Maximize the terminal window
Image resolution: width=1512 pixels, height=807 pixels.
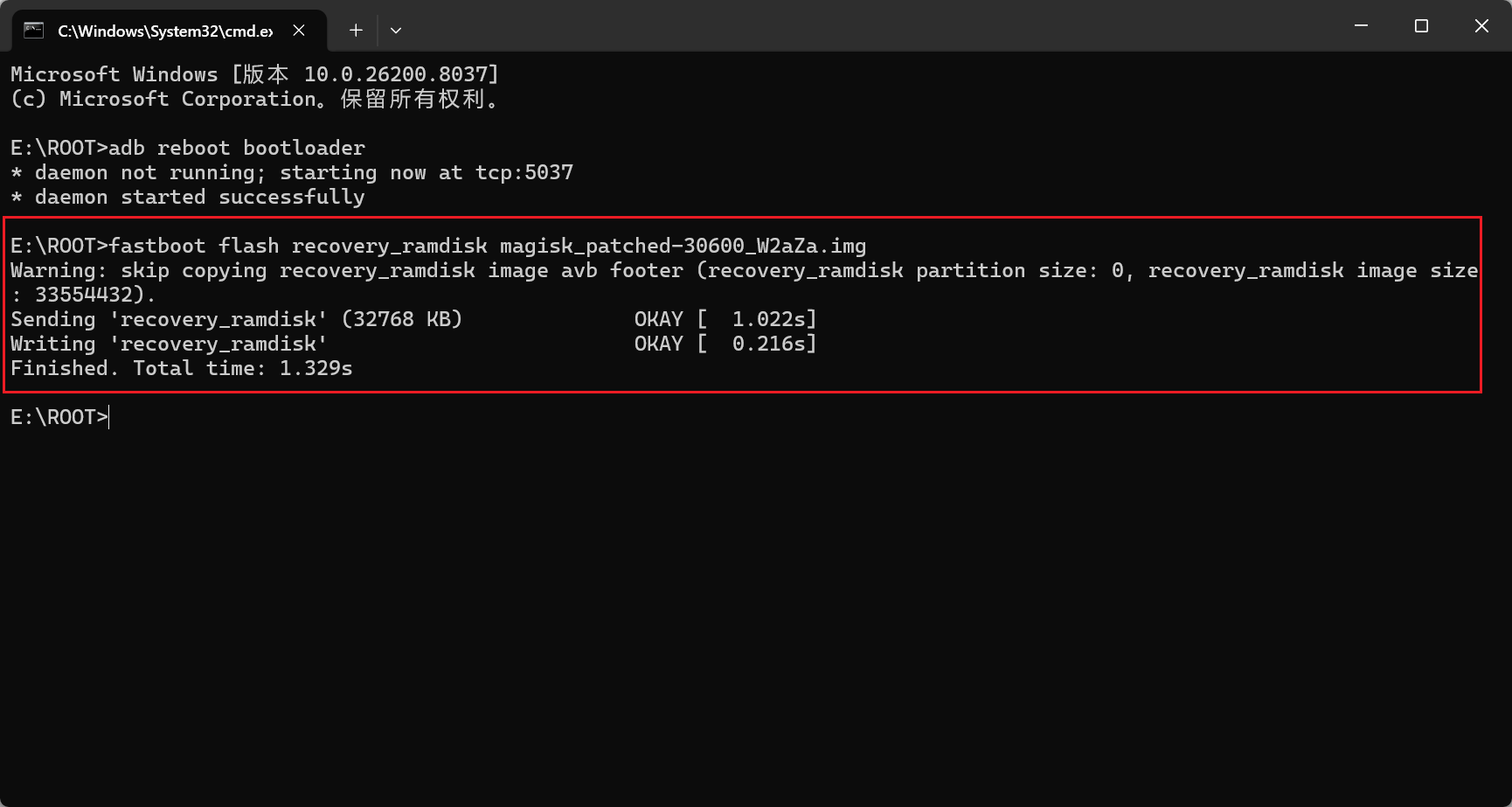(1421, 26)
